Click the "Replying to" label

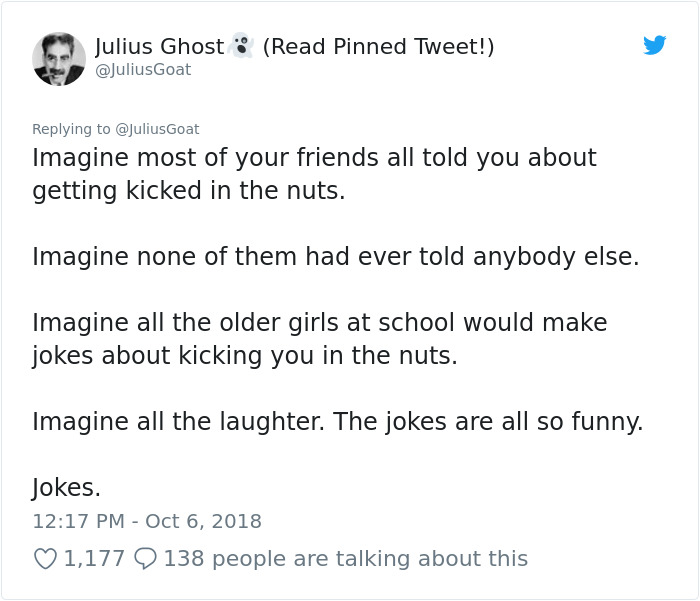coord(72,129)
